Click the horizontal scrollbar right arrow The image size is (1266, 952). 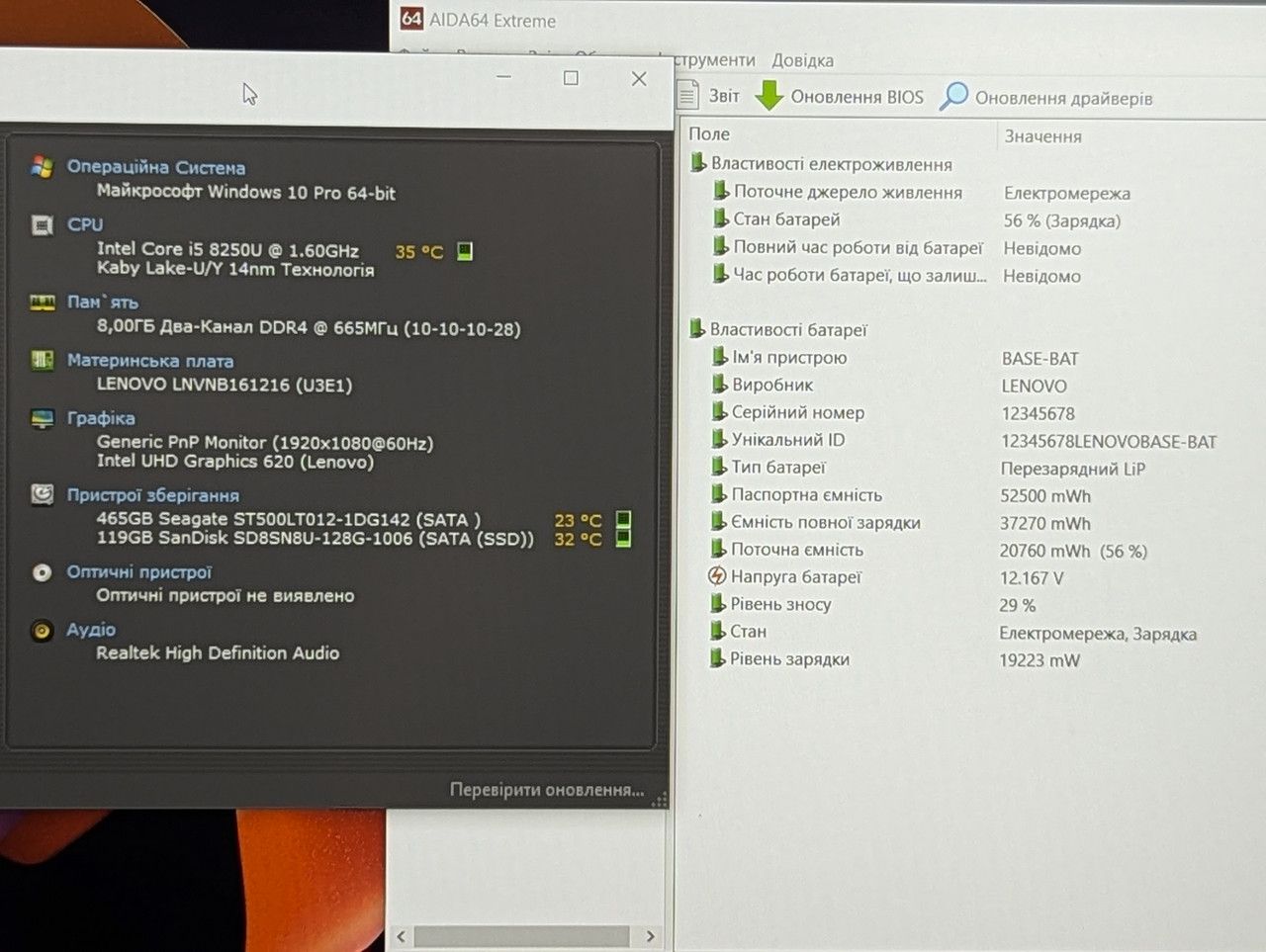pyautogui.click(x=650, y=935)
